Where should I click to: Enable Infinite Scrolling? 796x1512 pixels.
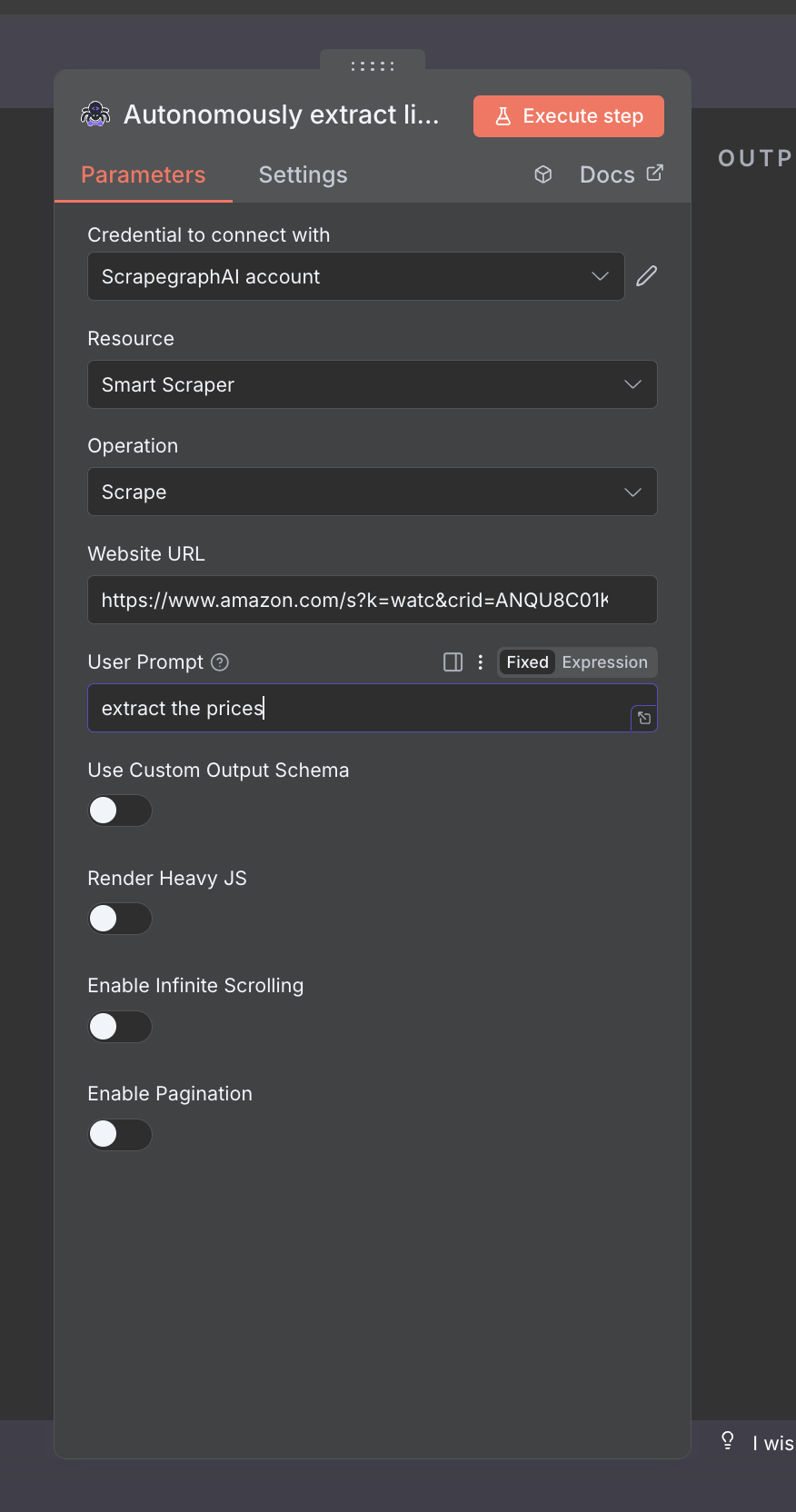coord(120,1026)
